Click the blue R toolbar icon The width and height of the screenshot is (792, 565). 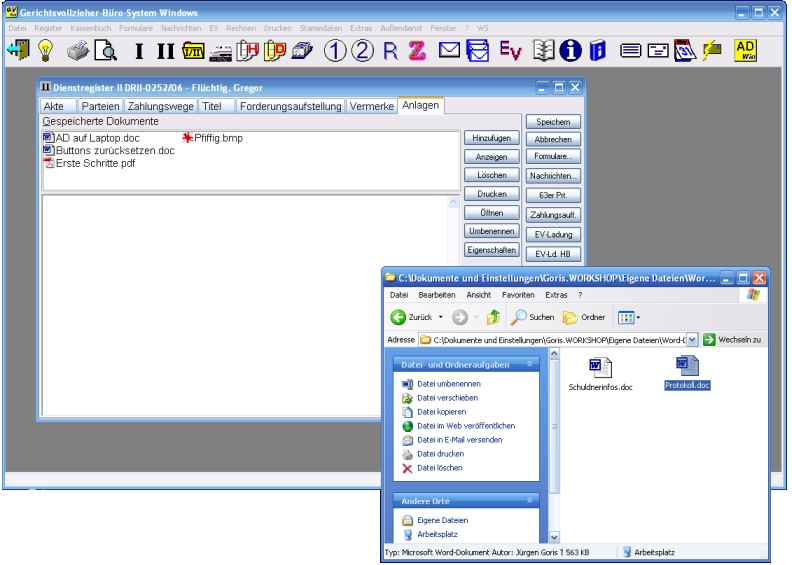390,50
